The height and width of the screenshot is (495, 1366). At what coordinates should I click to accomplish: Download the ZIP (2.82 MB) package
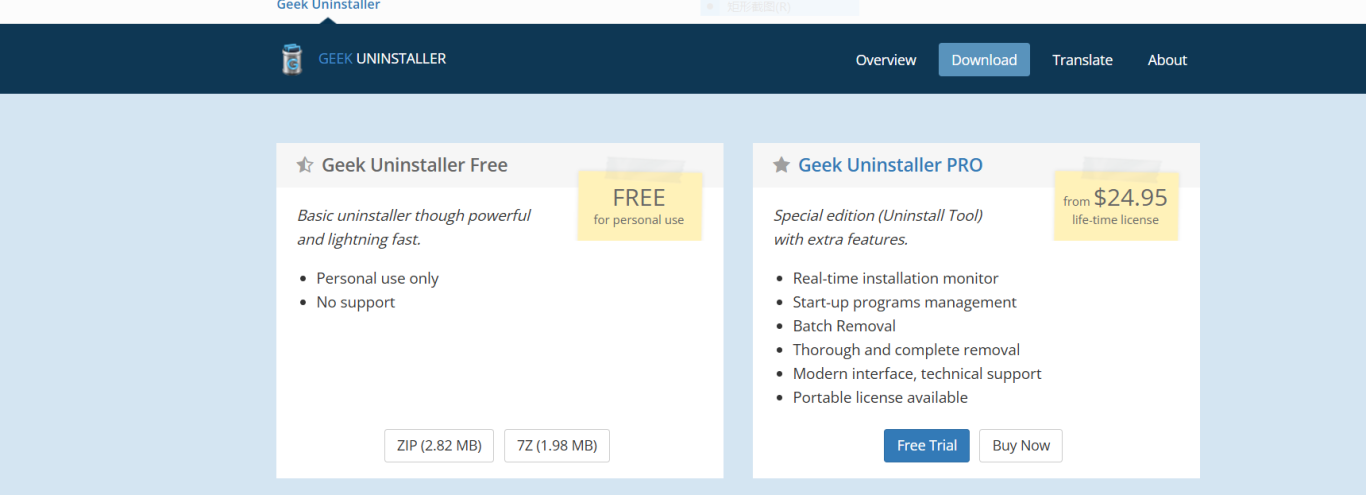tap(439, 446)
